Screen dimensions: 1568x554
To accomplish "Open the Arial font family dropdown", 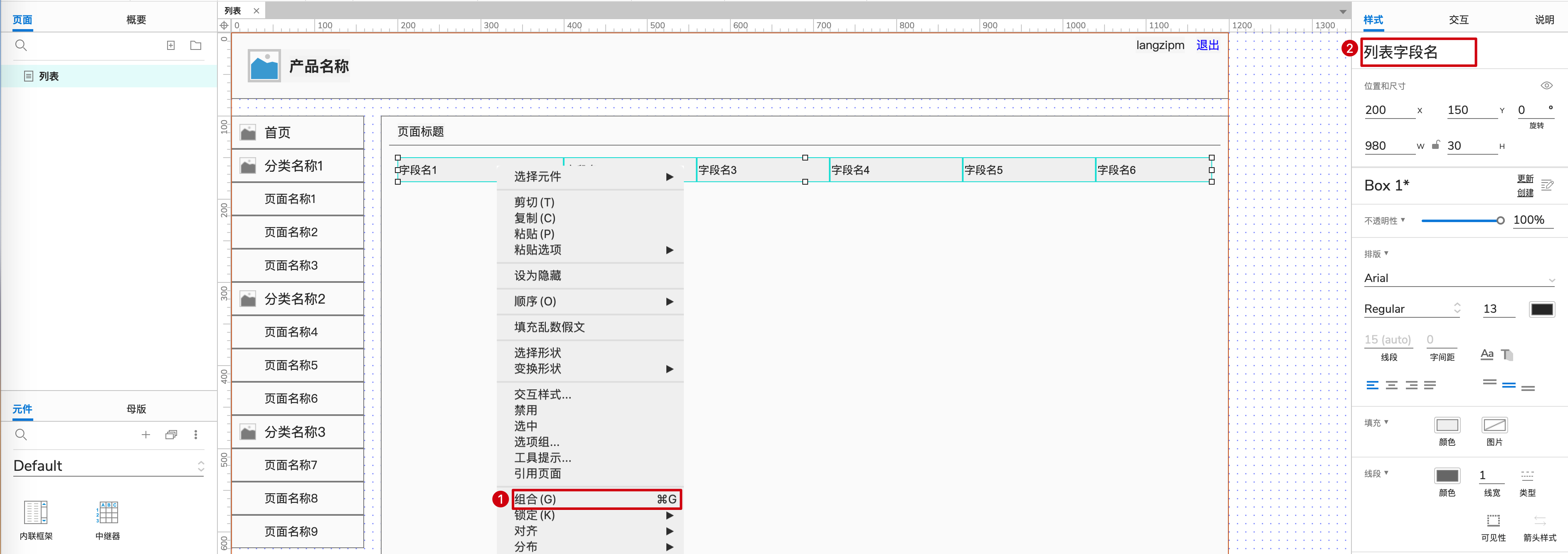I will click(1459, 278).
